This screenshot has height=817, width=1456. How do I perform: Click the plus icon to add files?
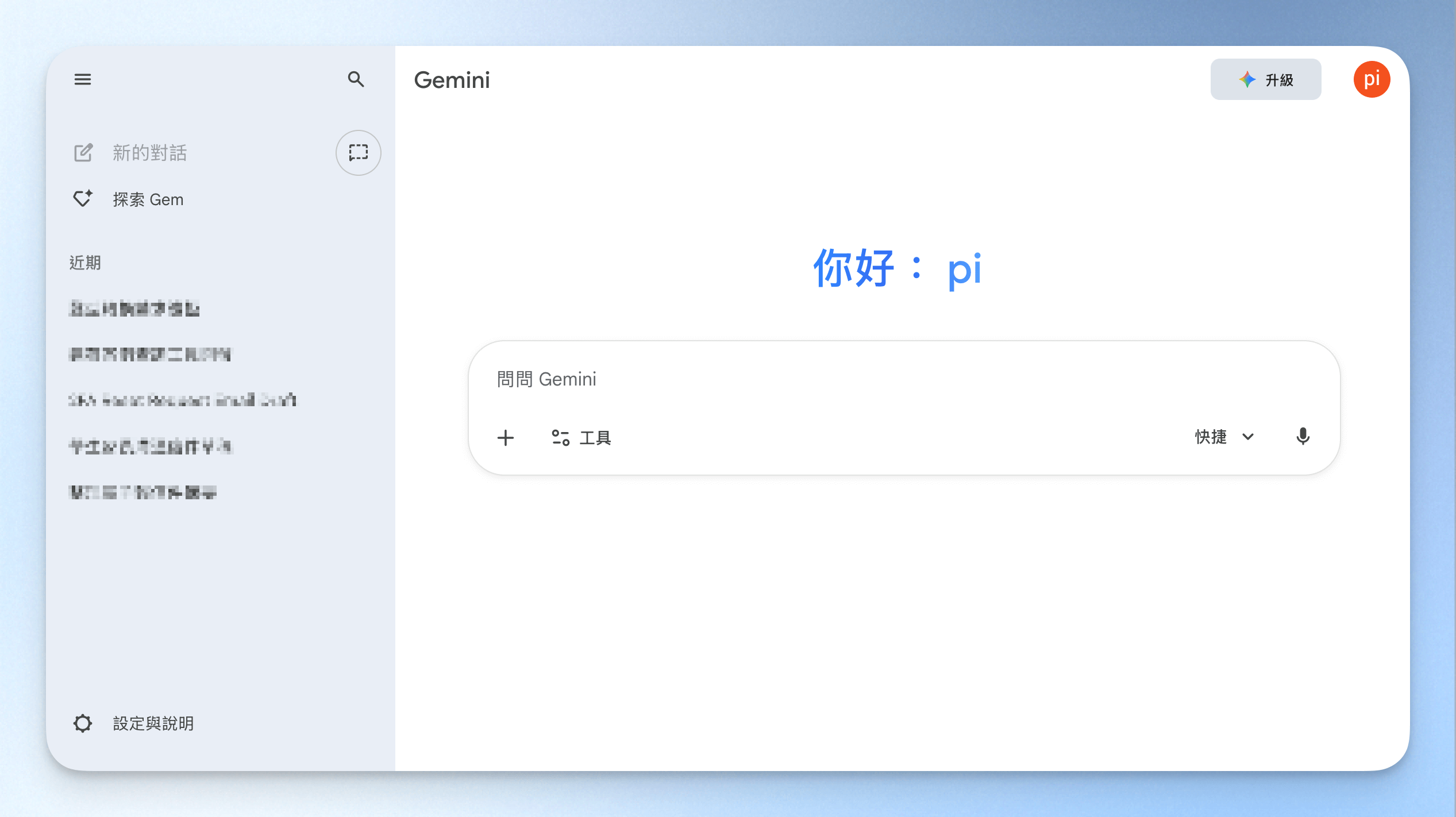[506, 438]
